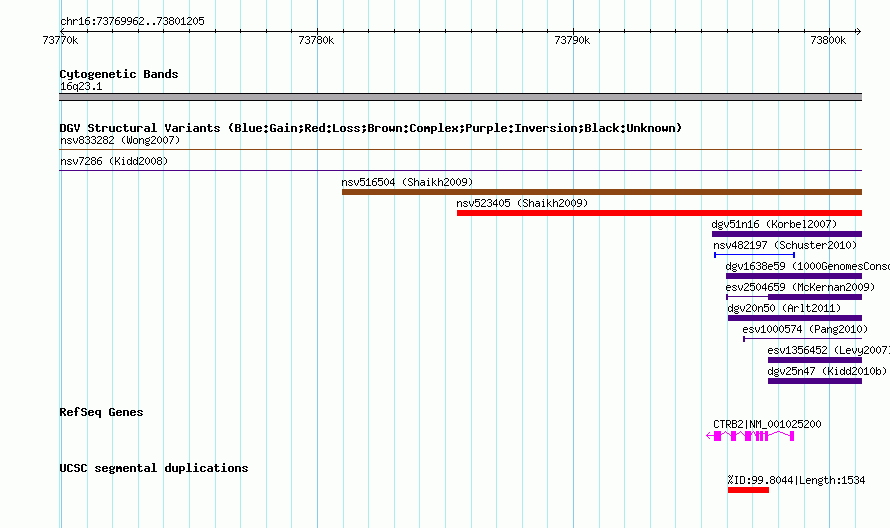Open the esv1356452 label
Screen dimensions: 890x528
pos(829,350)
